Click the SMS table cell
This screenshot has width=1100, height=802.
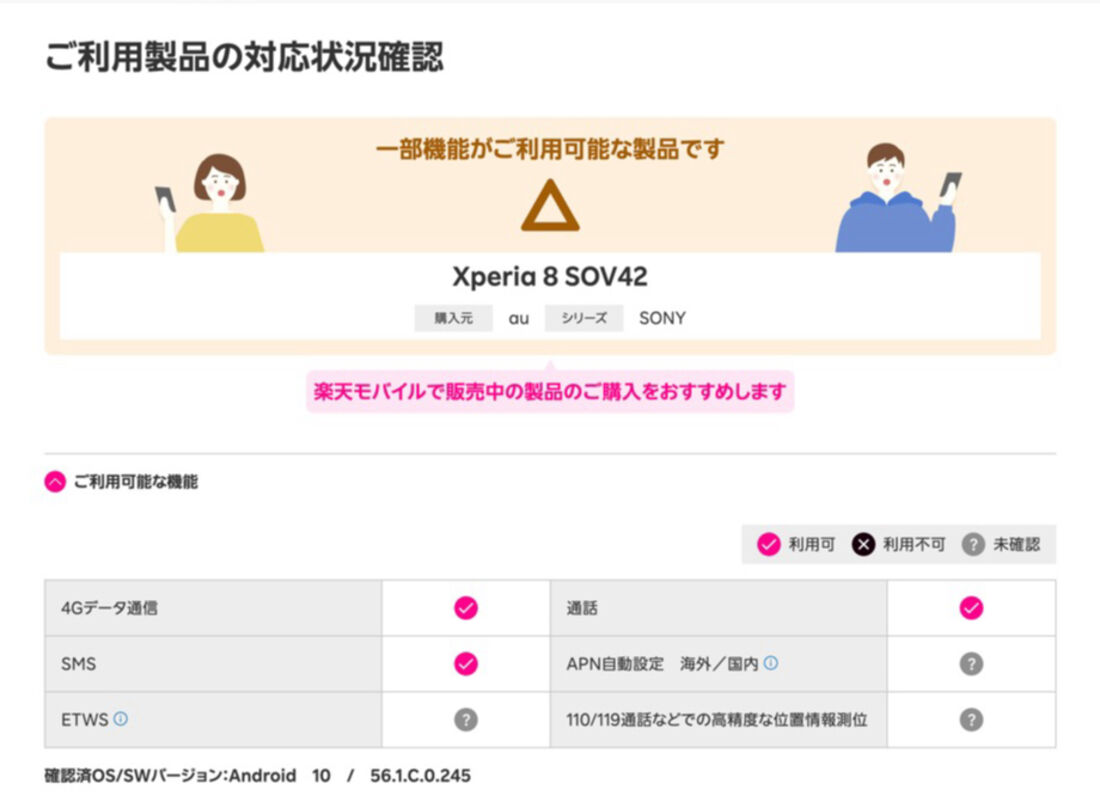(x=213, y=664)
